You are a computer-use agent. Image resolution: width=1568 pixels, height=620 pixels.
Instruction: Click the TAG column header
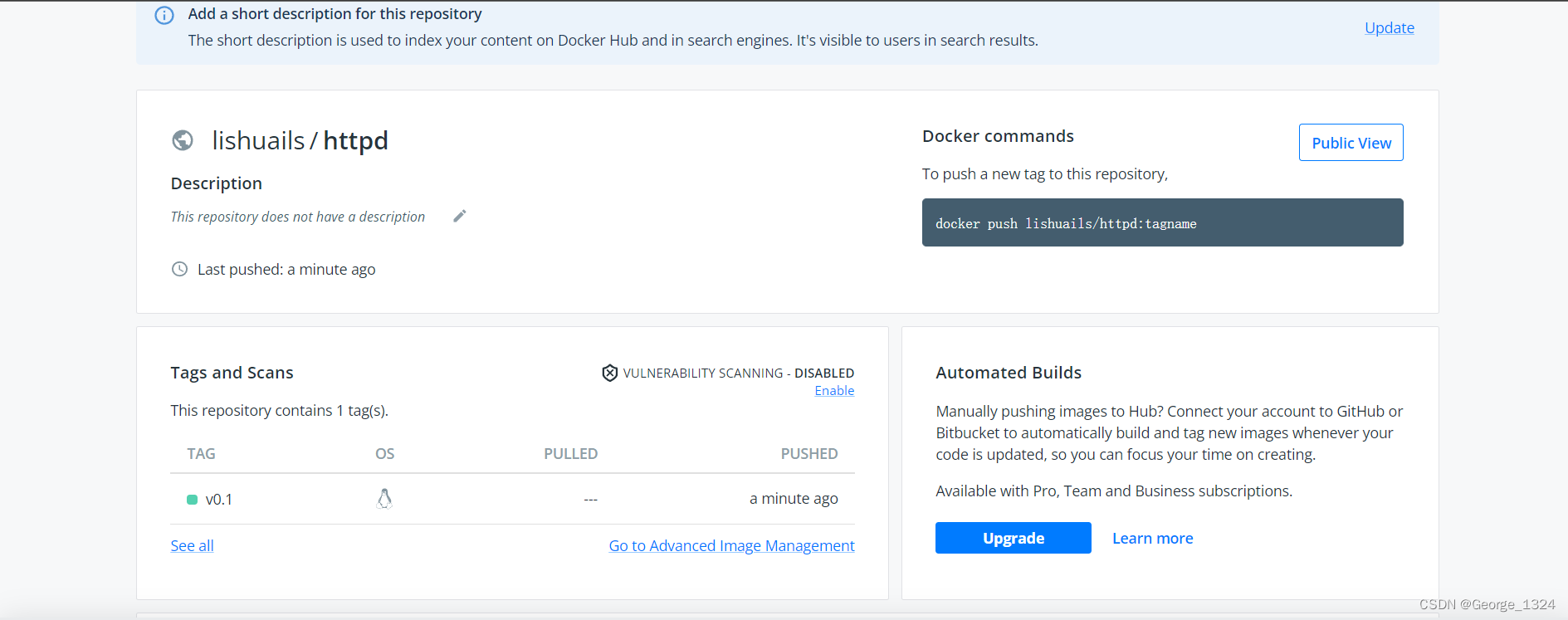click(201, 454)
